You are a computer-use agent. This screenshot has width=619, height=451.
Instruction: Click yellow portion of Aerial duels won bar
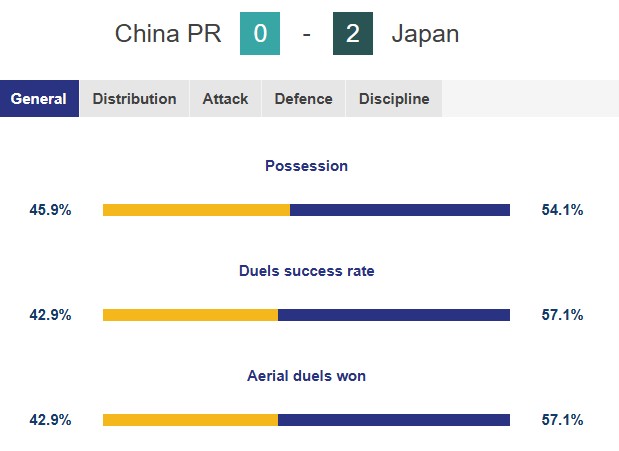(x=190, y=420)
